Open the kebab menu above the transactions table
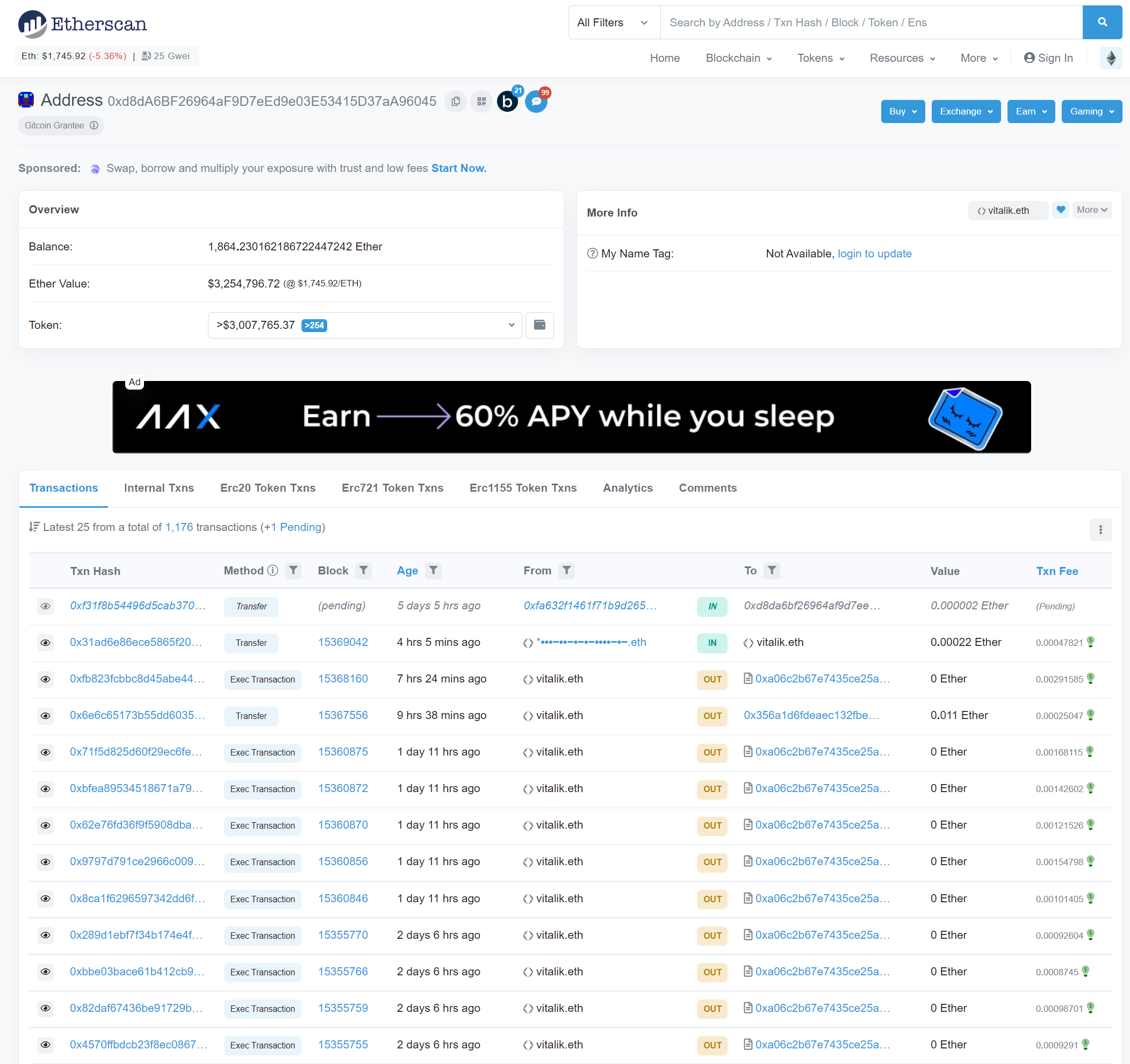This screenshot has width=1130, height=1064. [1101, 529]
